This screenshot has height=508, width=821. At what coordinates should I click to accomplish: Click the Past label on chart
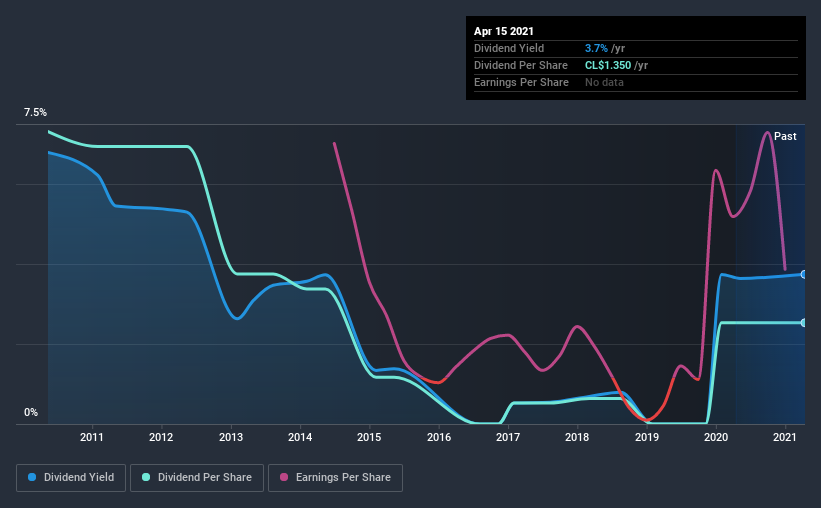(785, 136)
